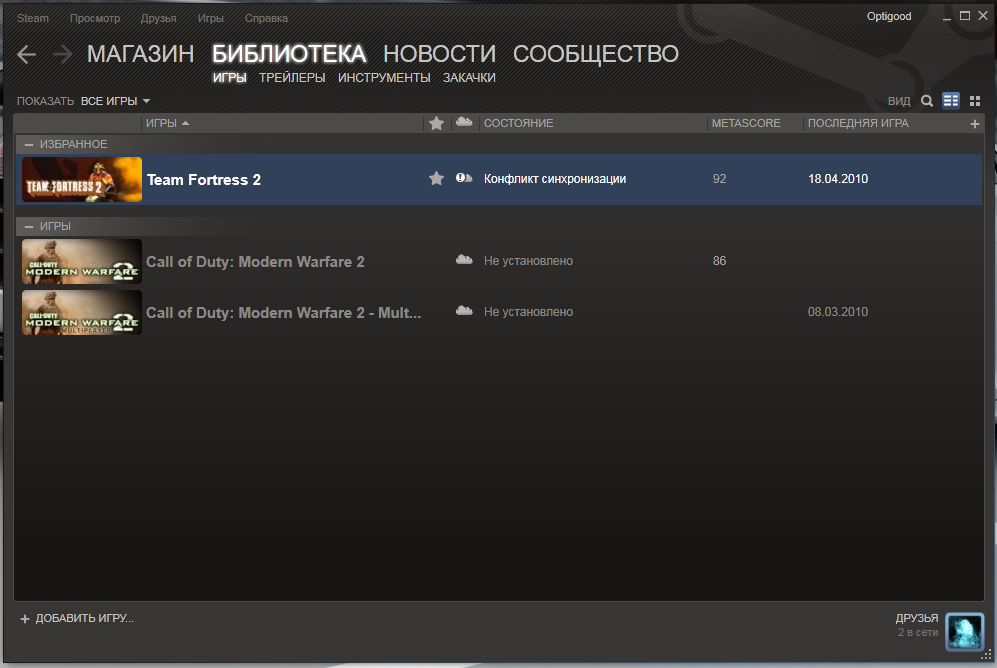Toggle favorite star for Team Fortress 2
This screenshot has width=997, height=668.
click(x=436, y=179)
